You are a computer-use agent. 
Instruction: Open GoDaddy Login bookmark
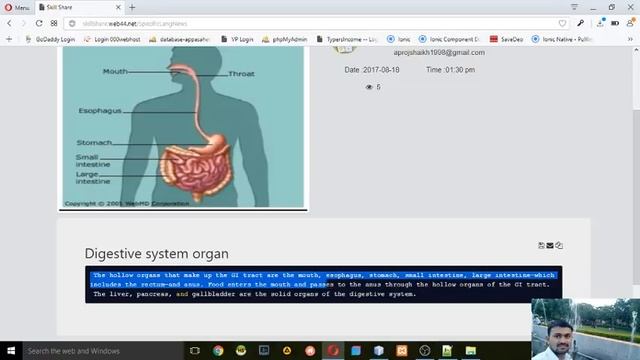coord(50,39)
